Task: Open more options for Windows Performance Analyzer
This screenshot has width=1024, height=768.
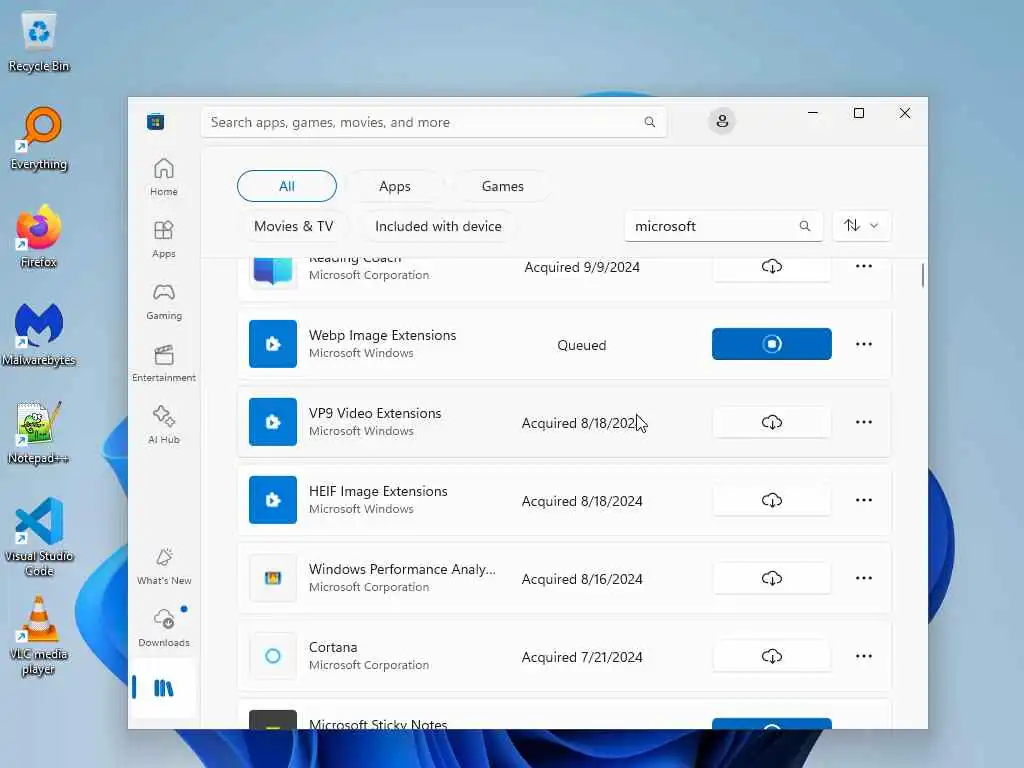Action: (863, 578)
